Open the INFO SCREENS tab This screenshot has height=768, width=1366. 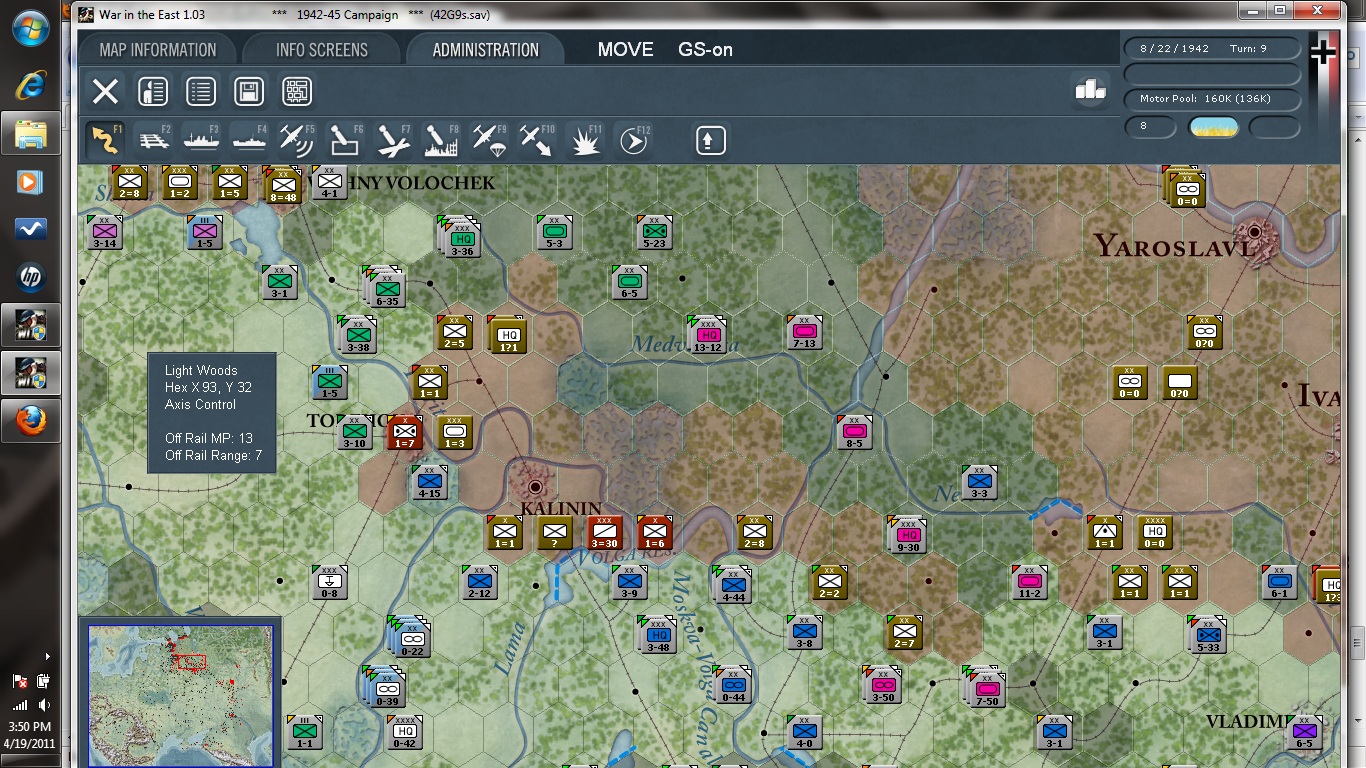(x=322, y=50)
